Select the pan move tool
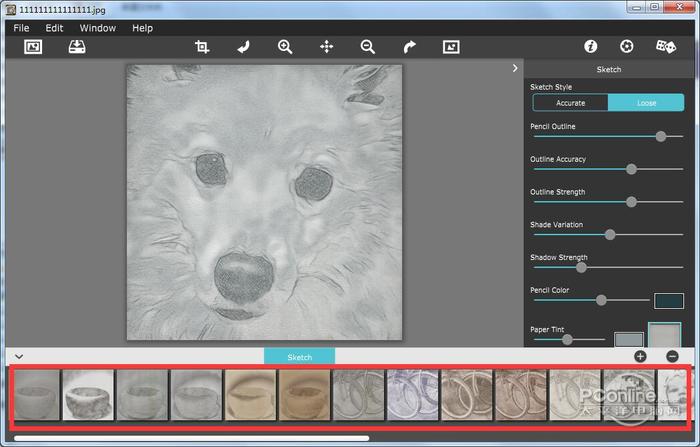 326,47
